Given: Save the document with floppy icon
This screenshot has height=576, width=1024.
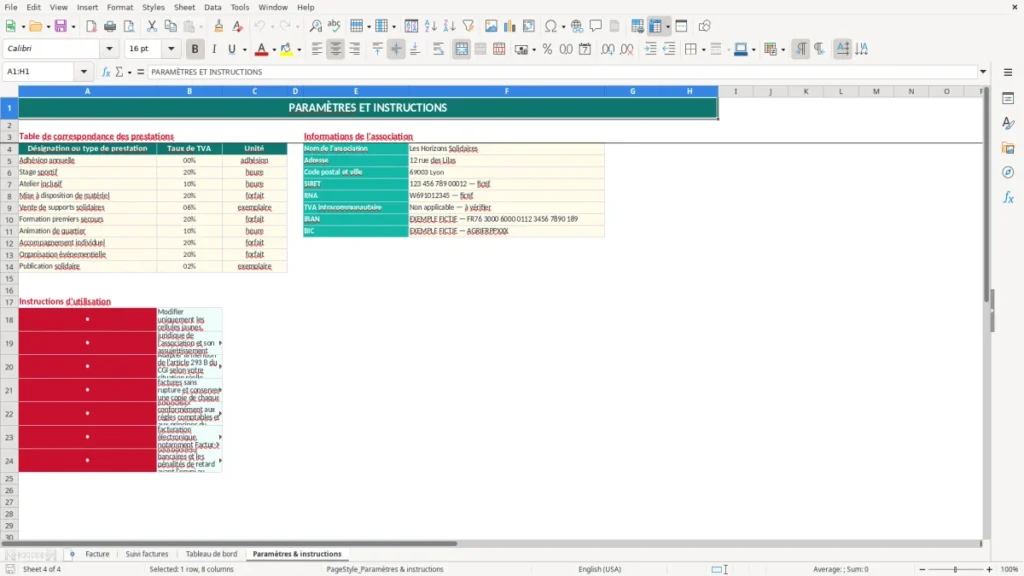Looking at the screenshot, I should pyautogui.click(x=61, y=26).
